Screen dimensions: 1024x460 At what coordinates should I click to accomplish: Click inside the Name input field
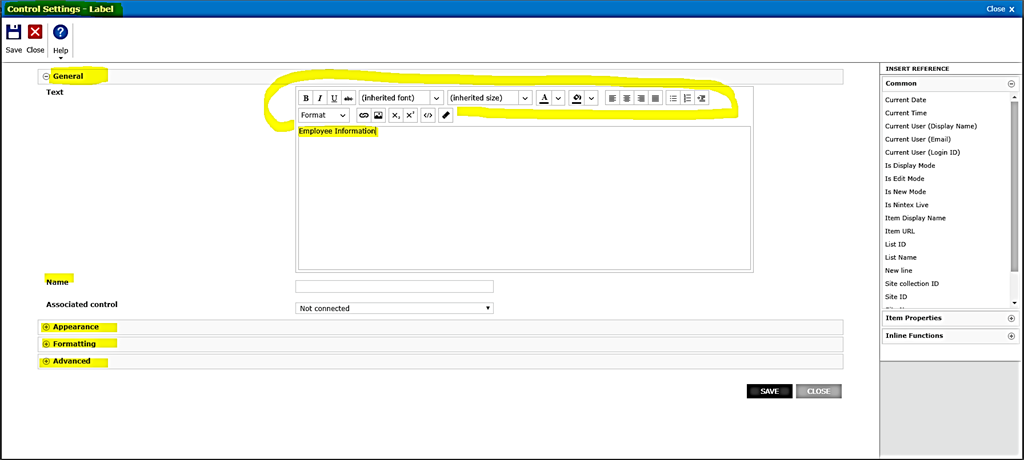point(394,286)
